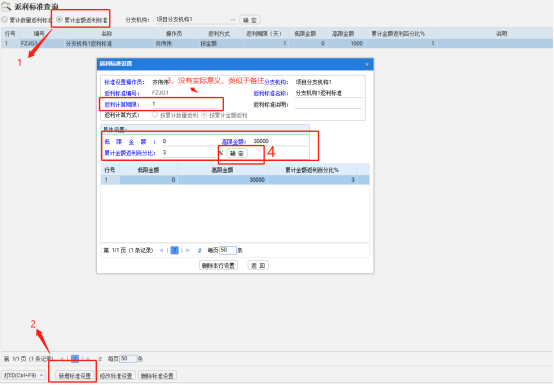Click 新增标准设置 button
The width and height of the screenshot is (554, 385).
pyautogui.click(x=75, y=375)
